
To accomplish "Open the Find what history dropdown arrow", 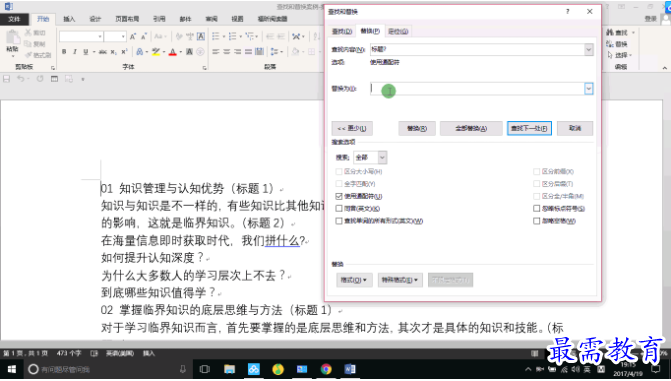I will coord(589,50).
